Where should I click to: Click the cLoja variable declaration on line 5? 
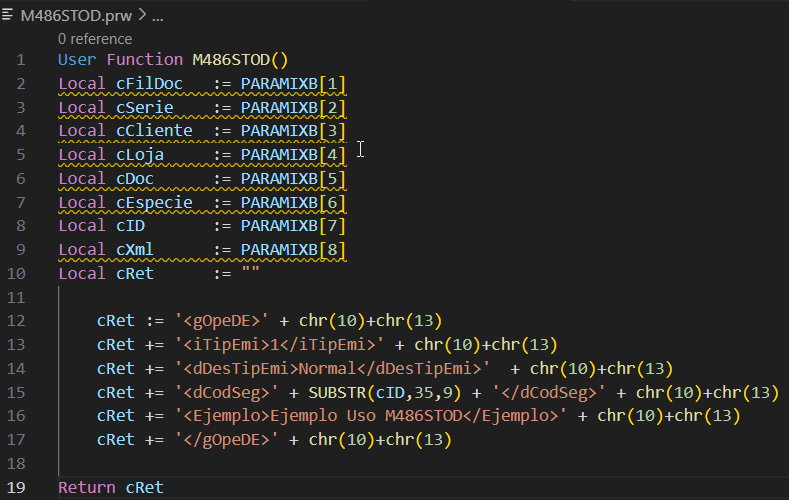[x=139, y=155]
